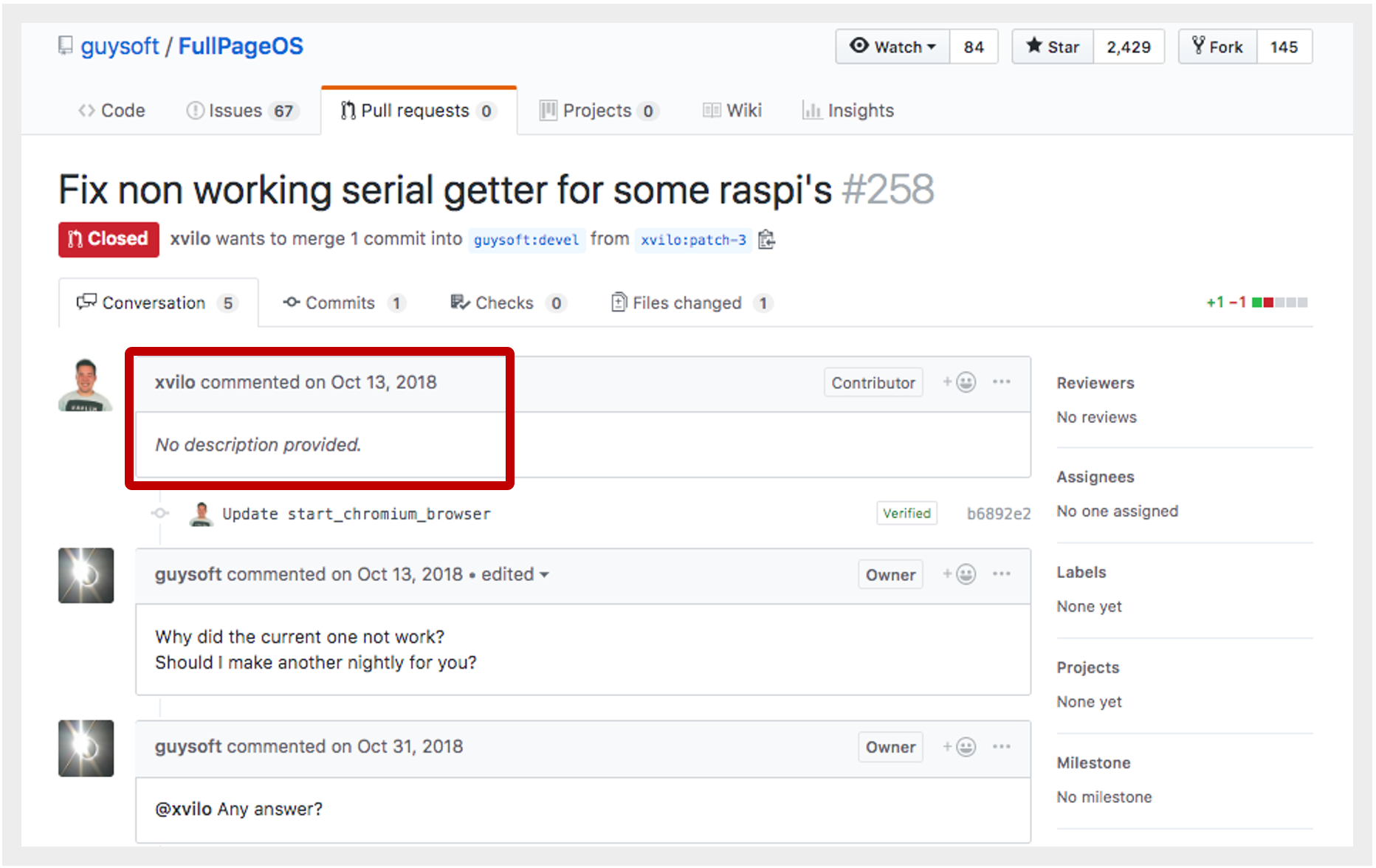Open commit Update start_chromium_browser
The width and height of the screenshot is (1376, 868).
point(357,514)
